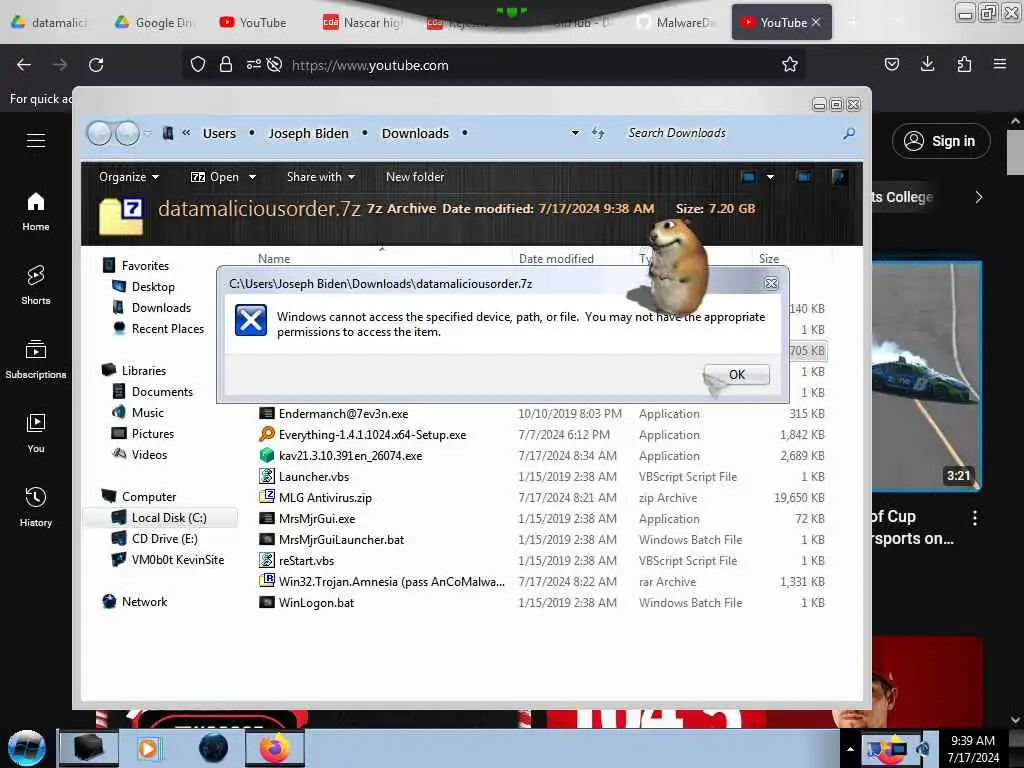Click the padlock site security icon
The height and width of the screenshot is (768, 1024).
click(225, 64)
